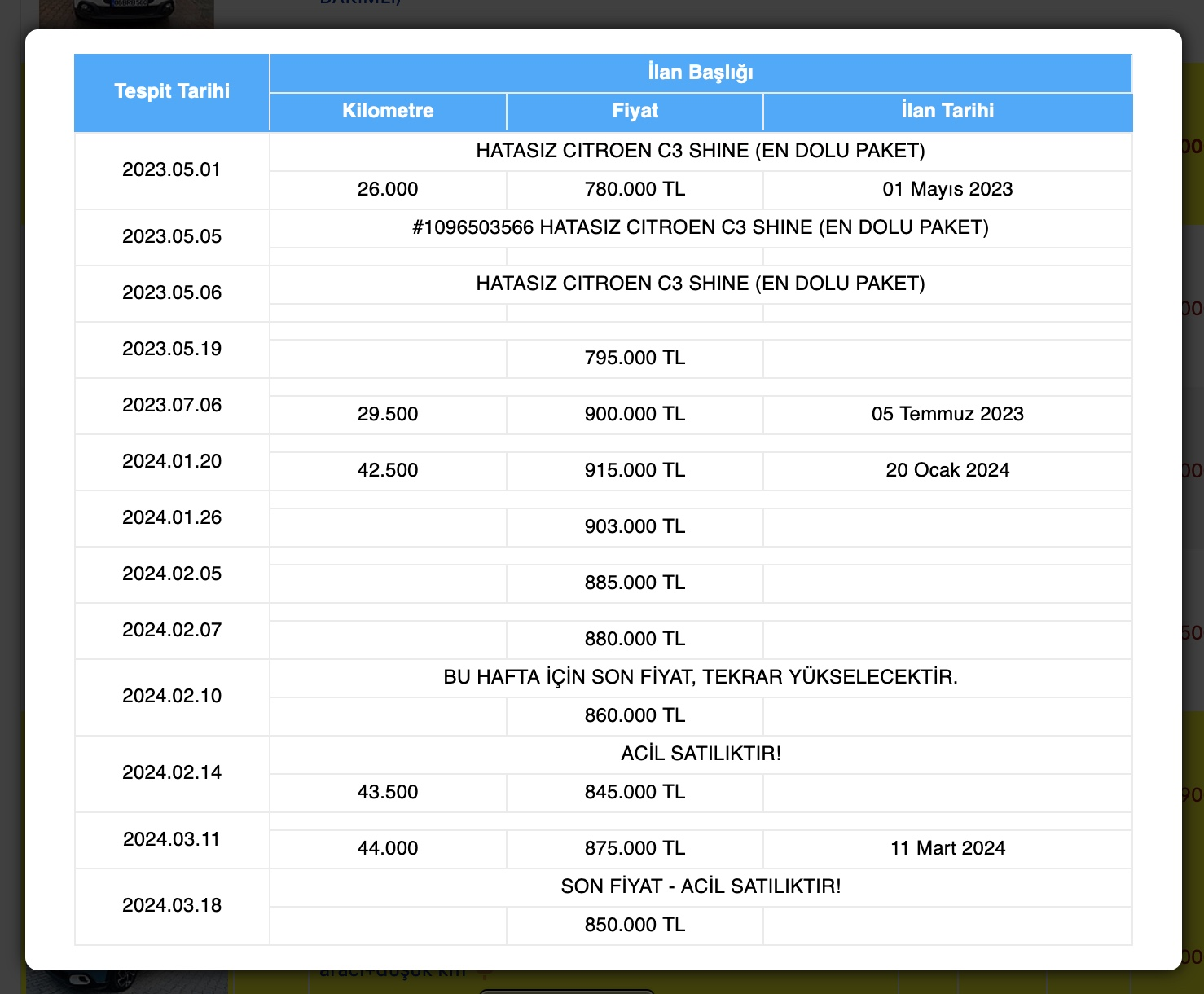Select the detection date 2024.02.07
Viewport: 1204px width, 994px height.
pos(172,630)
